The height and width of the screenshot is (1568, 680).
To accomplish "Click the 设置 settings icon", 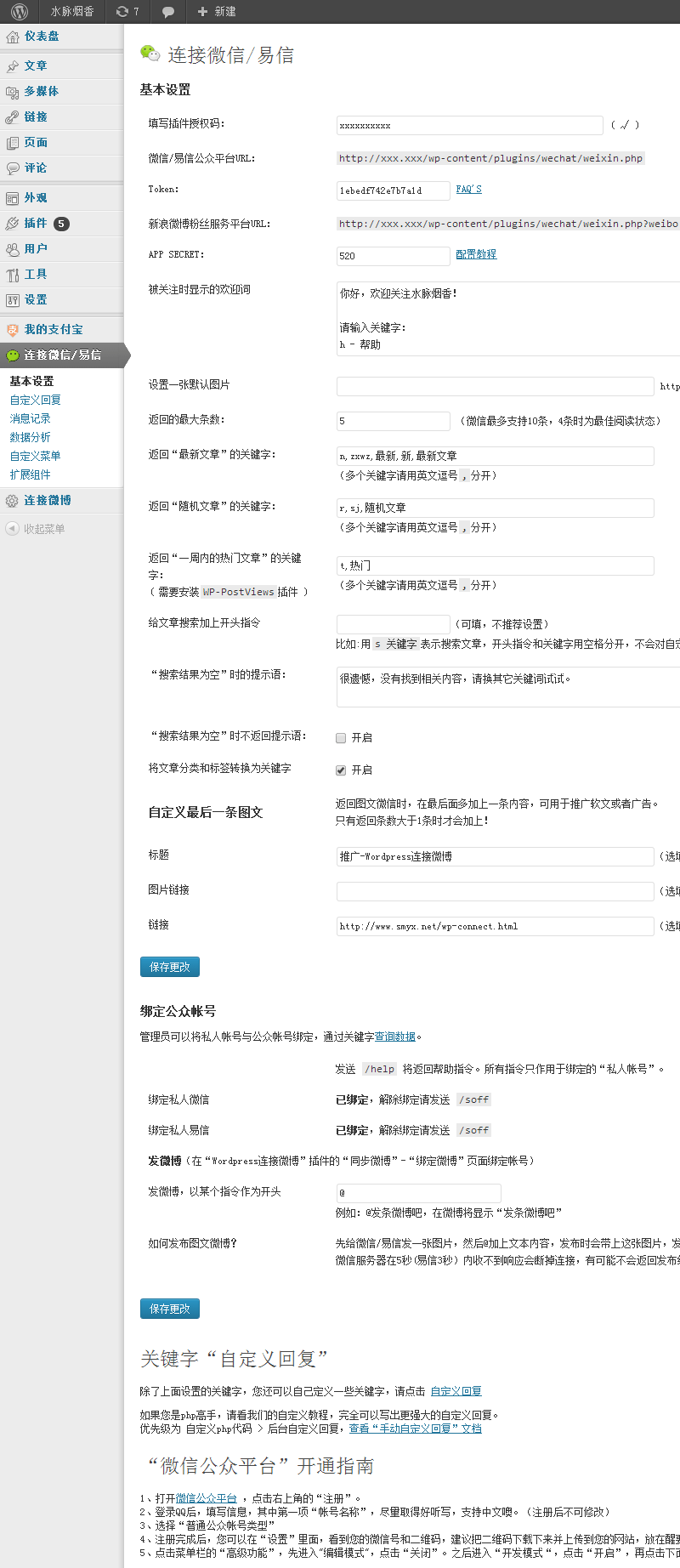I will tap(13, 300).
